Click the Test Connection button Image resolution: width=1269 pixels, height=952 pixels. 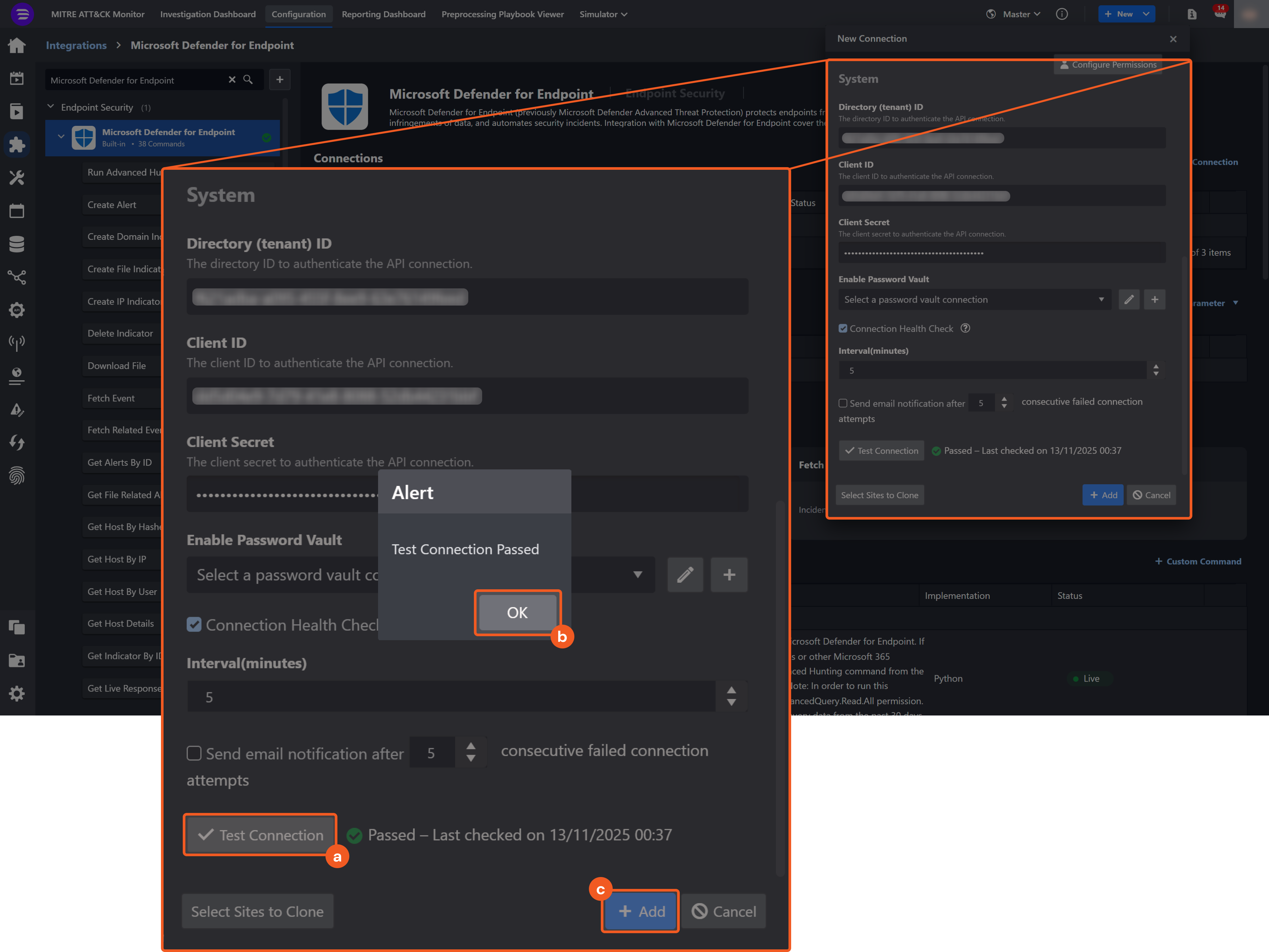coord(259,834)
